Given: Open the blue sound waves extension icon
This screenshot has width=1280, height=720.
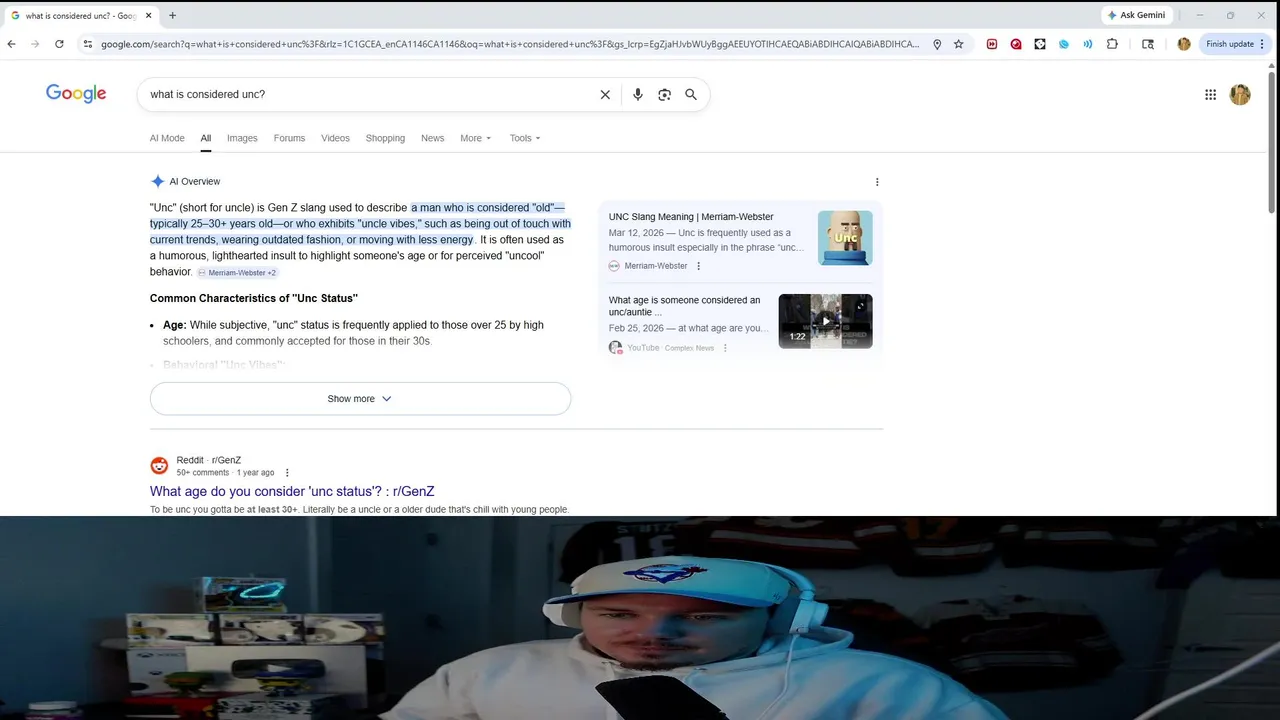Looking at the screenshot, I should point(1088,44).
